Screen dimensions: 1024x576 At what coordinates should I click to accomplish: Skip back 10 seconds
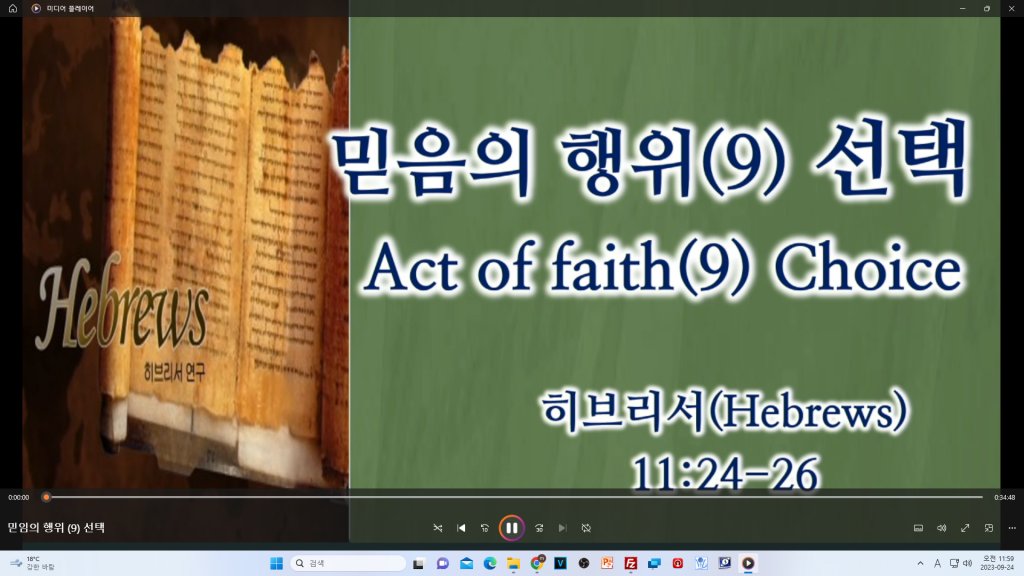(x=485, y=527)
